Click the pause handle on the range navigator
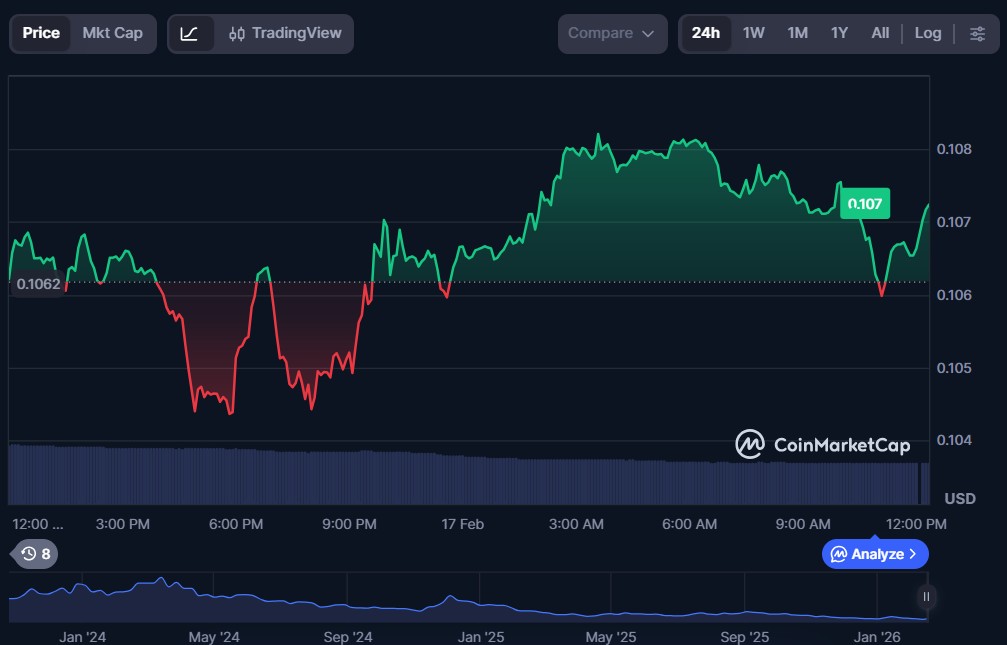 click(x=926, y=597)
